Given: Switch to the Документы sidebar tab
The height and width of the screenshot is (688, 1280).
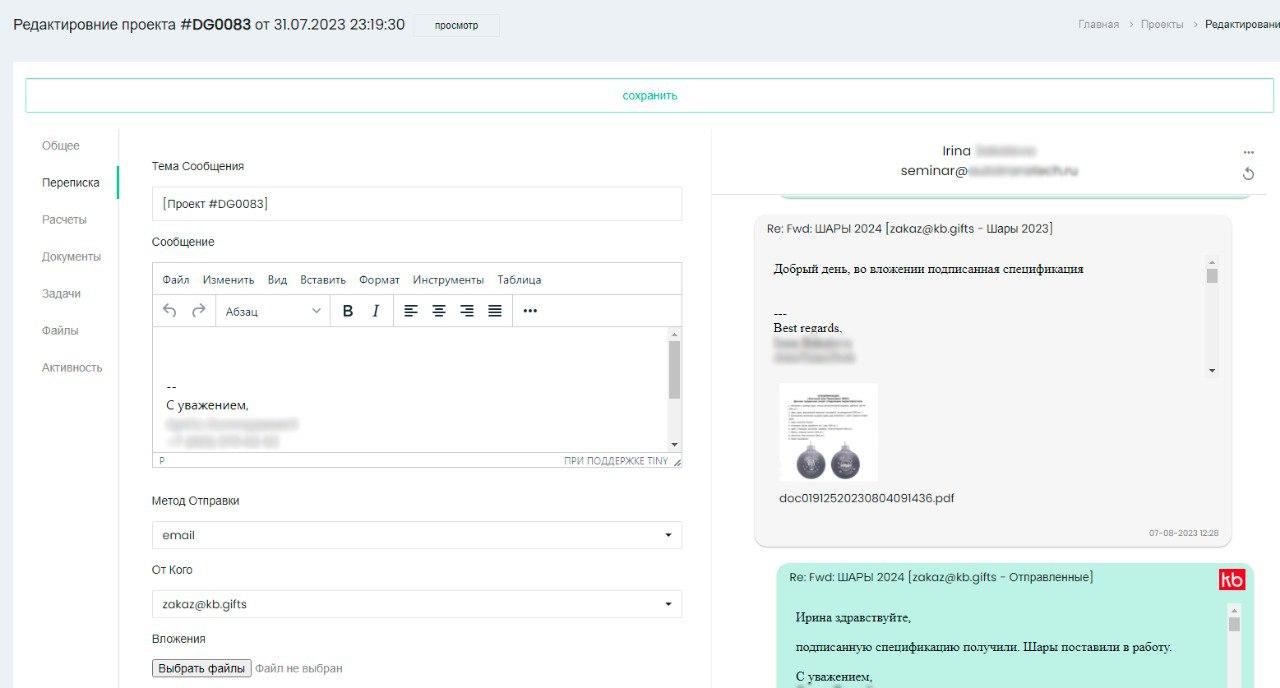Looking at the screenshot, I should [x=71, y=257].
